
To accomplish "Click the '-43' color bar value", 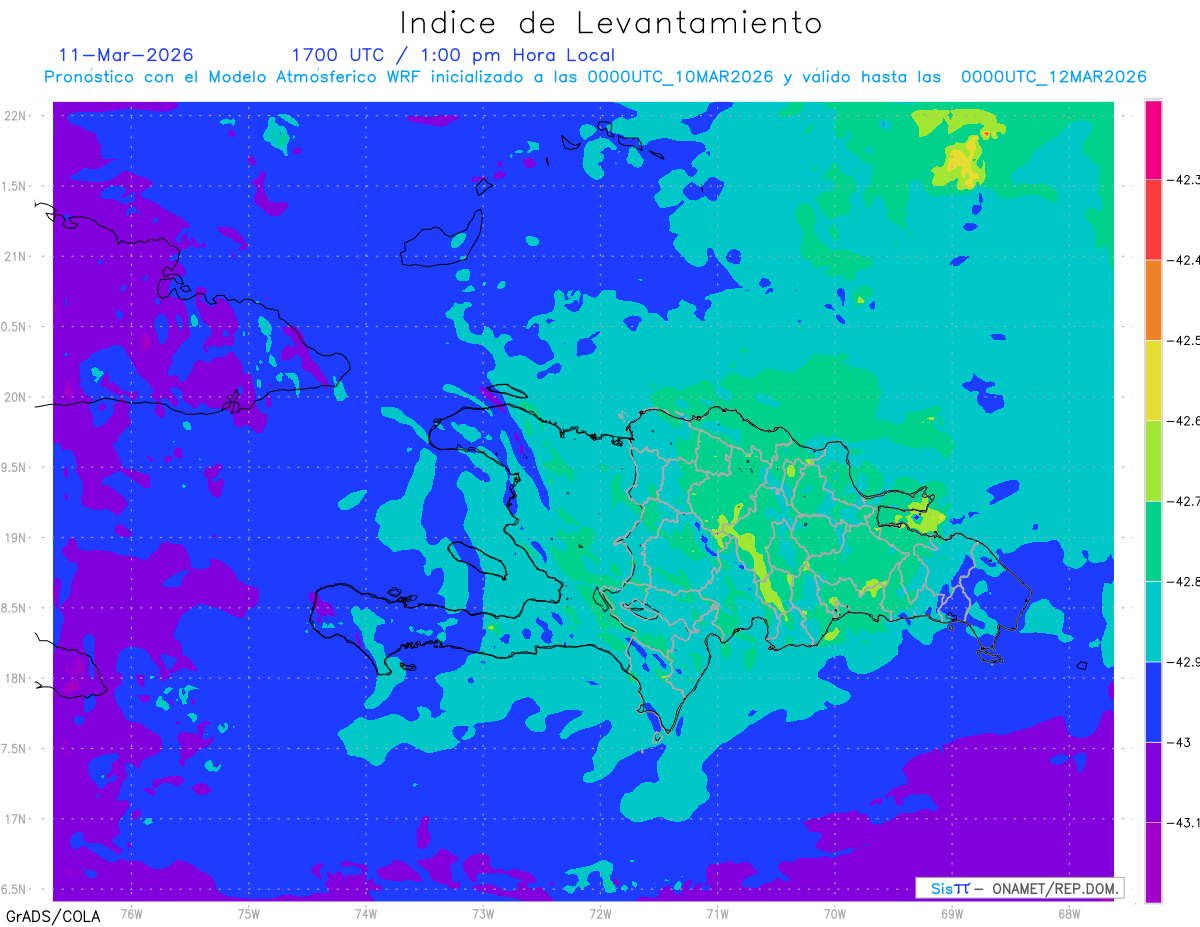I will tap(1181, 741).
